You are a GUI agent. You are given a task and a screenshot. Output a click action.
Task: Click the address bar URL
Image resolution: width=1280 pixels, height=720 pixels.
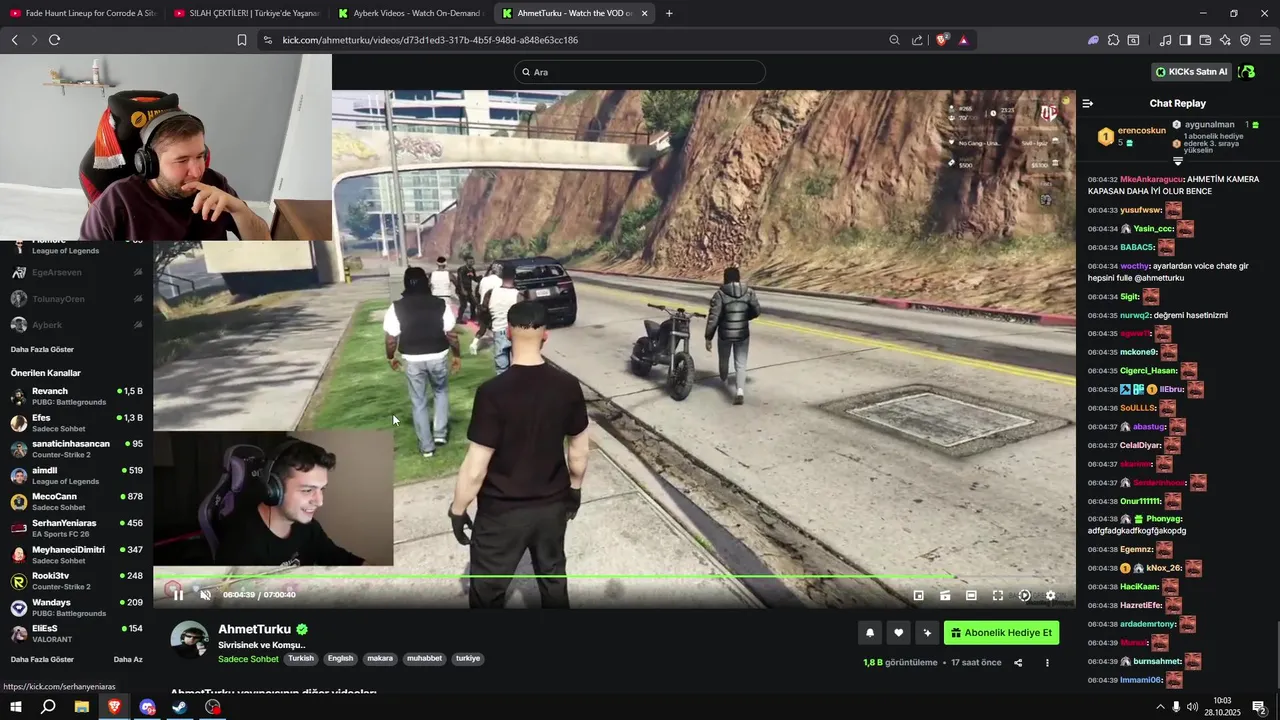click(430, 40)
